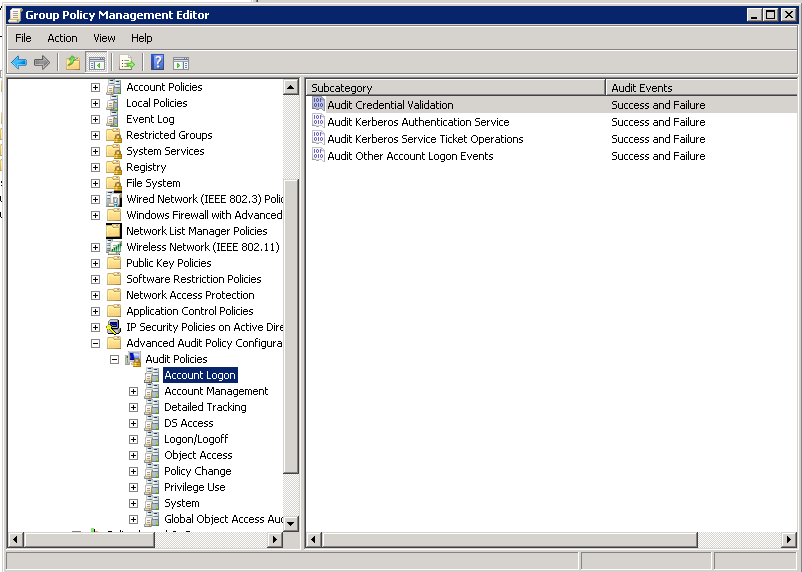
Task: Select Application Control Policies node
Action: [x=190, y=311]
